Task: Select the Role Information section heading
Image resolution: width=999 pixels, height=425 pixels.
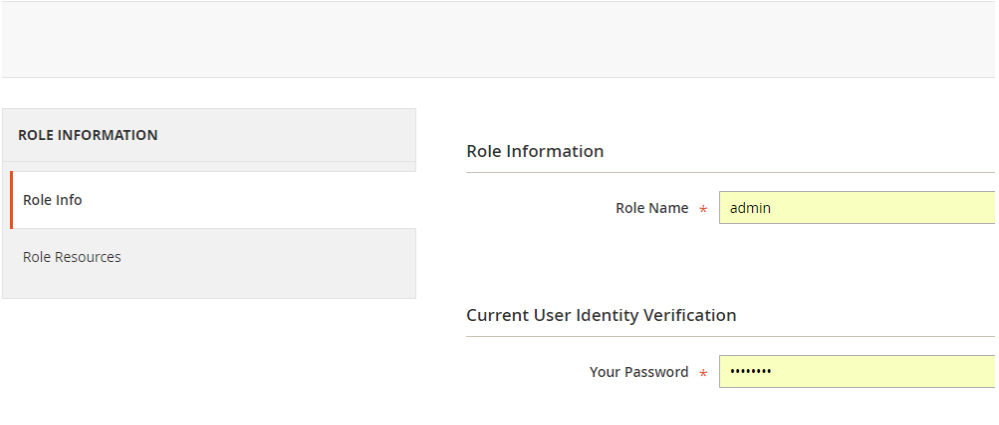Action: (535, 151)
